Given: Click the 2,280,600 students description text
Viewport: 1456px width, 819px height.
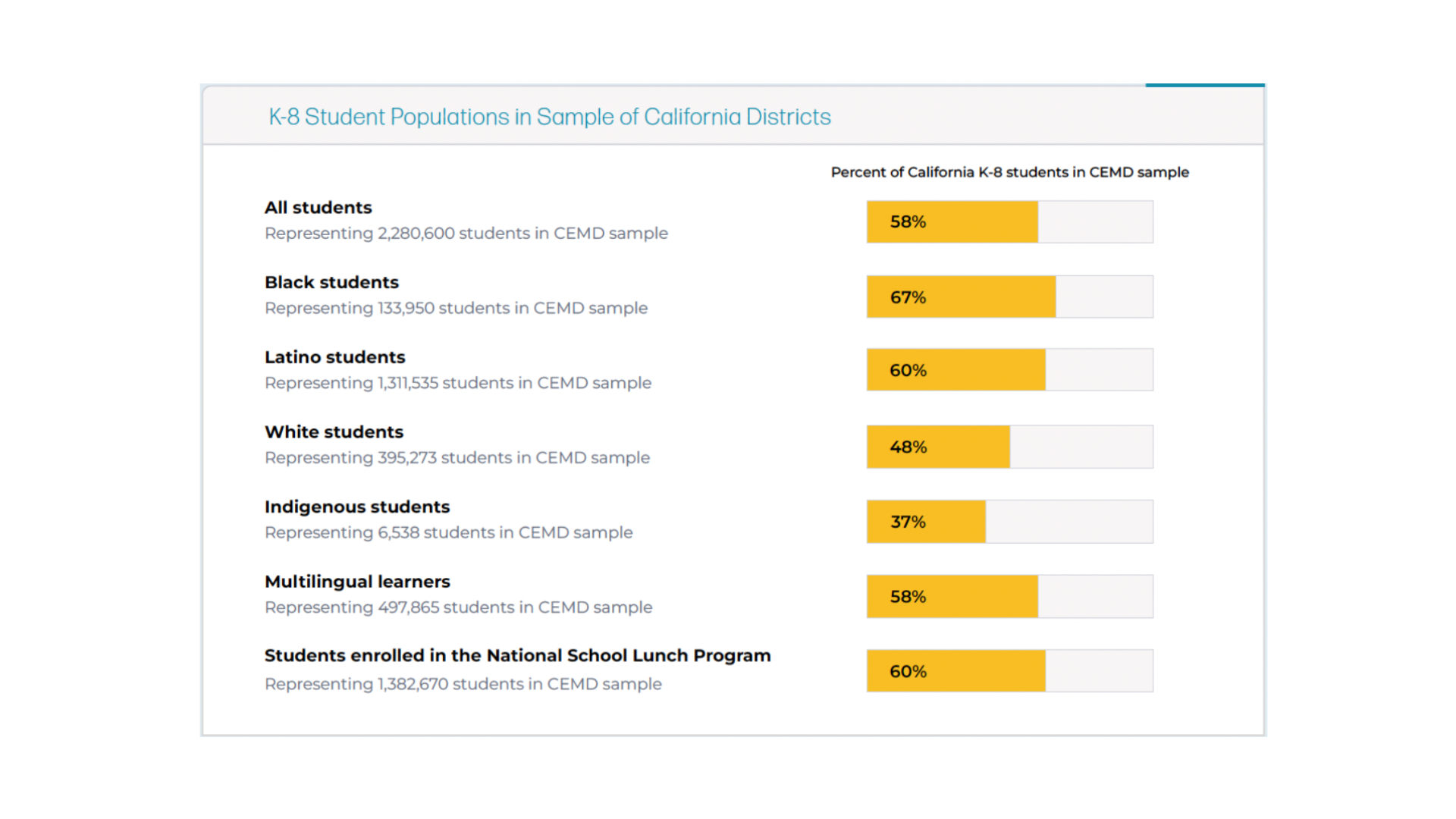Looking at the screenshot, I should point(466,234).
